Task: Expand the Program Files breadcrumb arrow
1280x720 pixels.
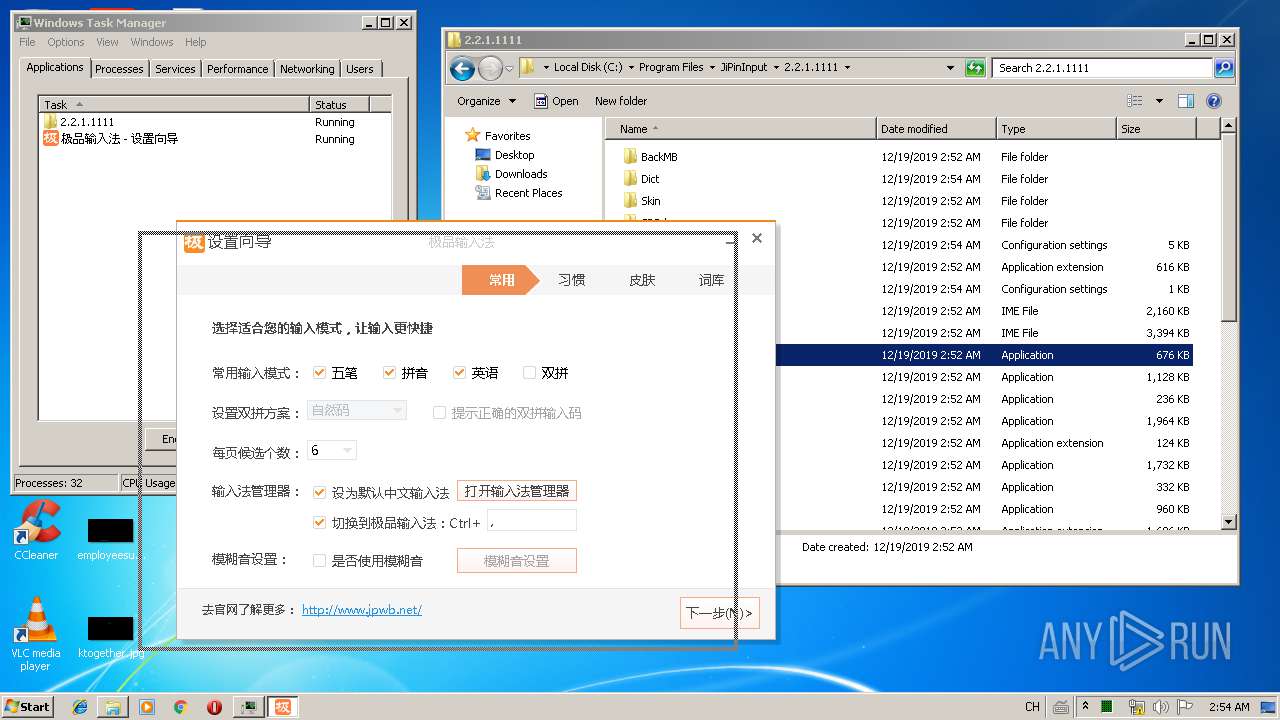Action: (712, 68)
